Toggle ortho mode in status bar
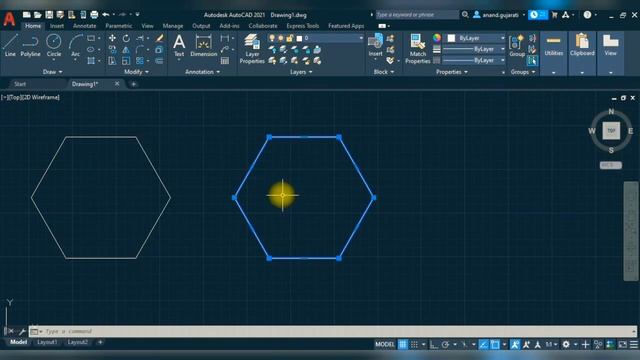 click(x=433, y=344)
